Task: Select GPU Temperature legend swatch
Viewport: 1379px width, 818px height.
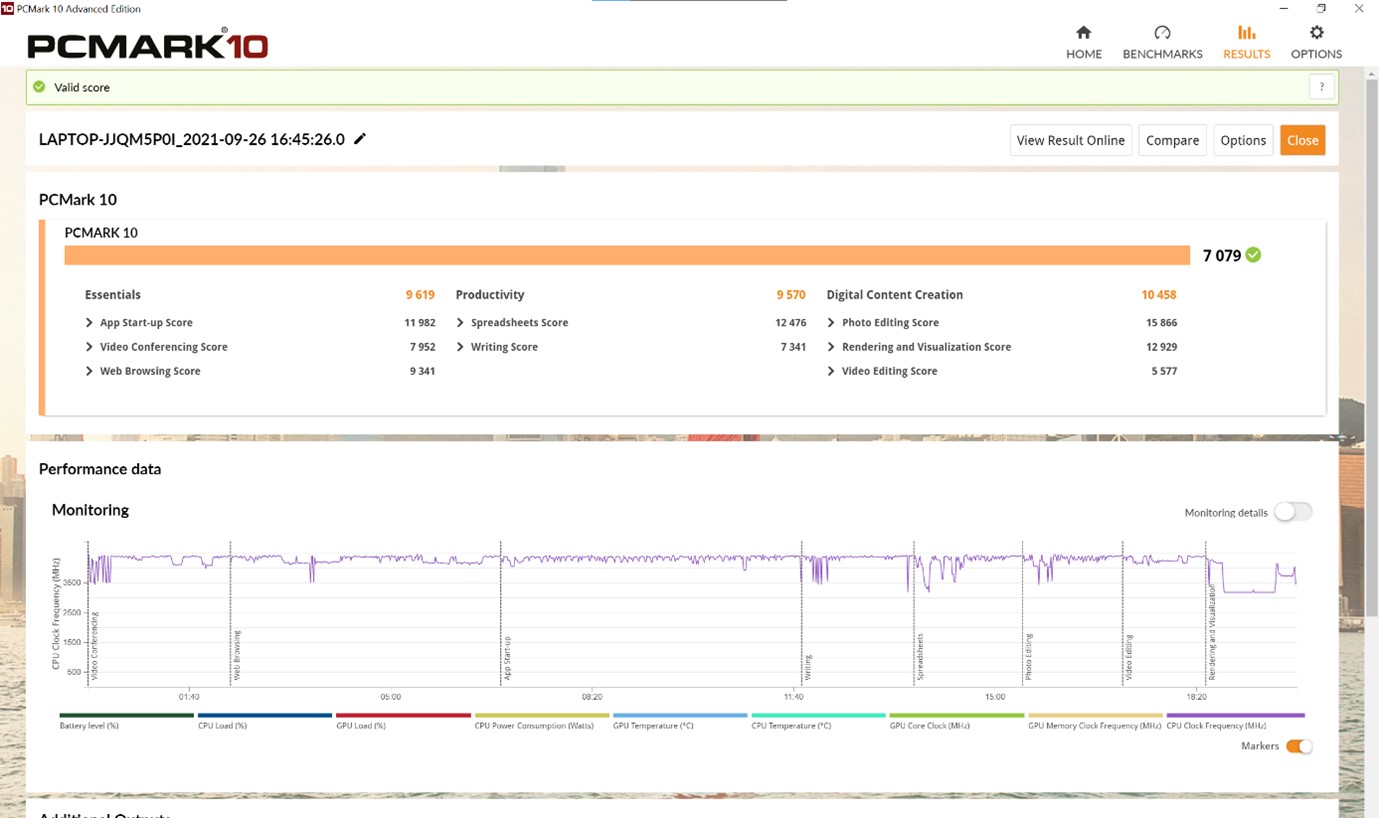Action: 680,715
